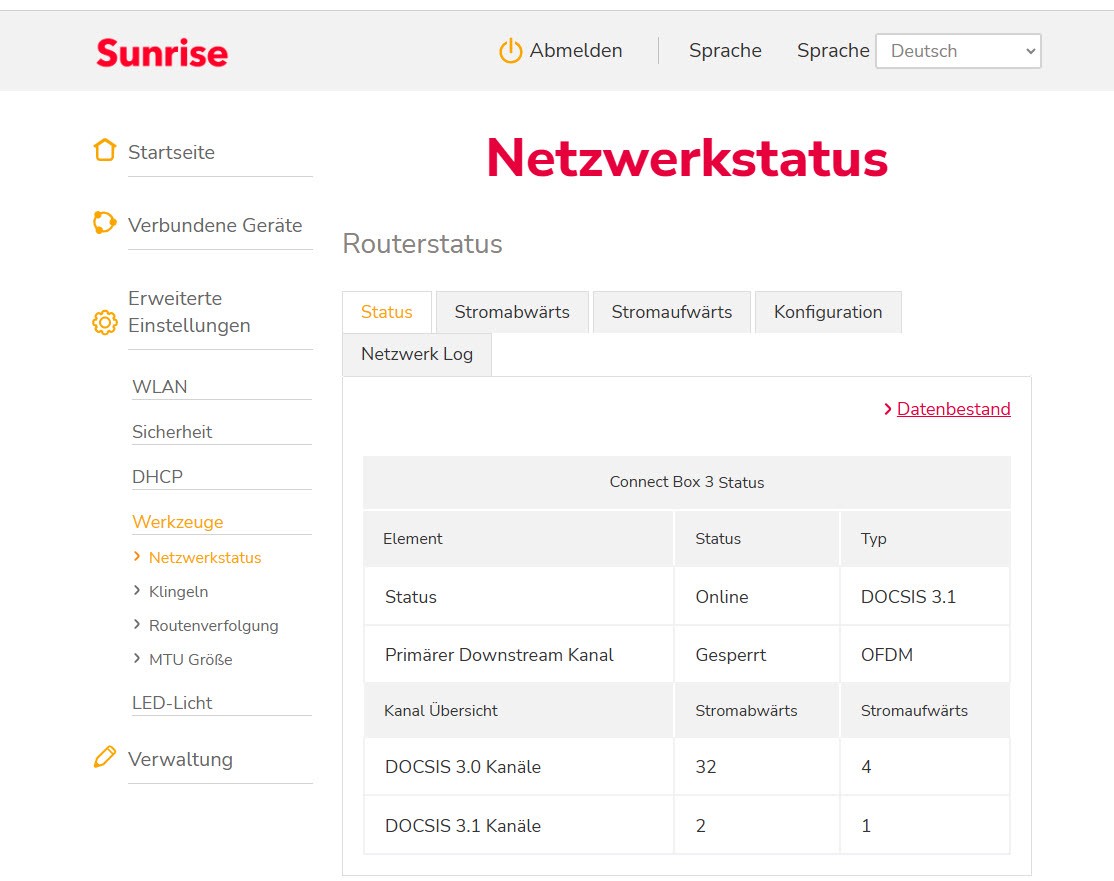Switch to the Stromaufwärts tab

[672, 312]
